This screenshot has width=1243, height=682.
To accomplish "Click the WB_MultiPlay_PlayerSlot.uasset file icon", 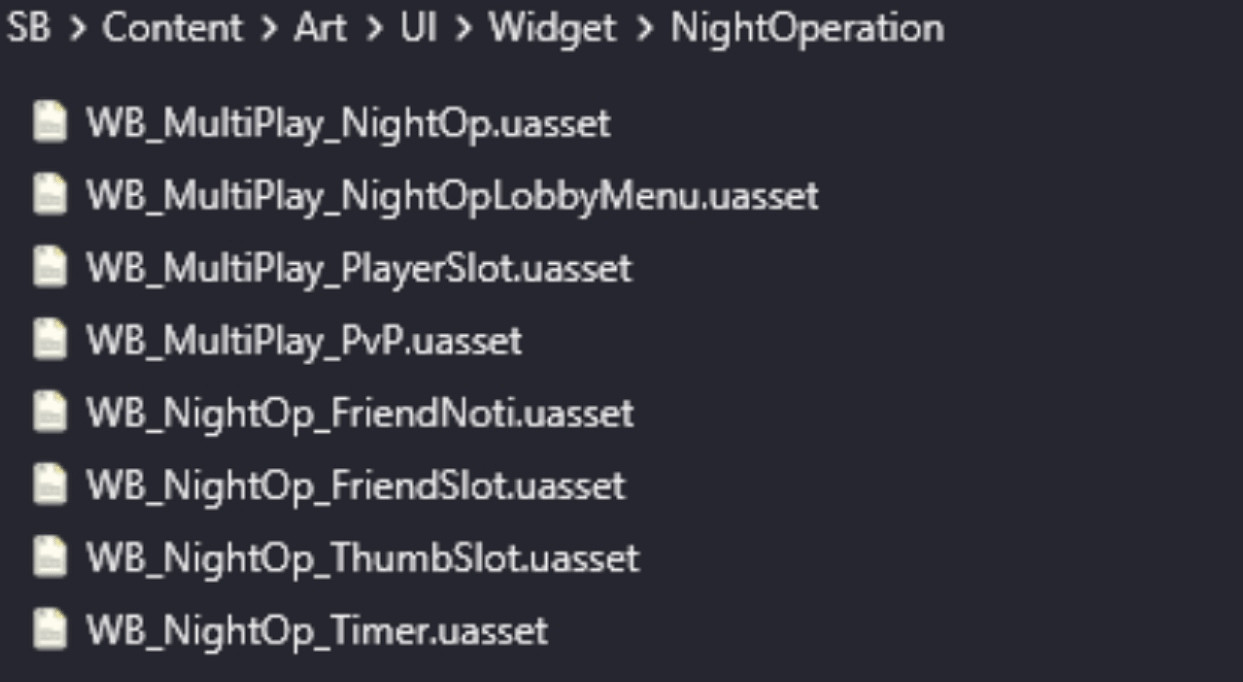I will click(x=49, y=268).
